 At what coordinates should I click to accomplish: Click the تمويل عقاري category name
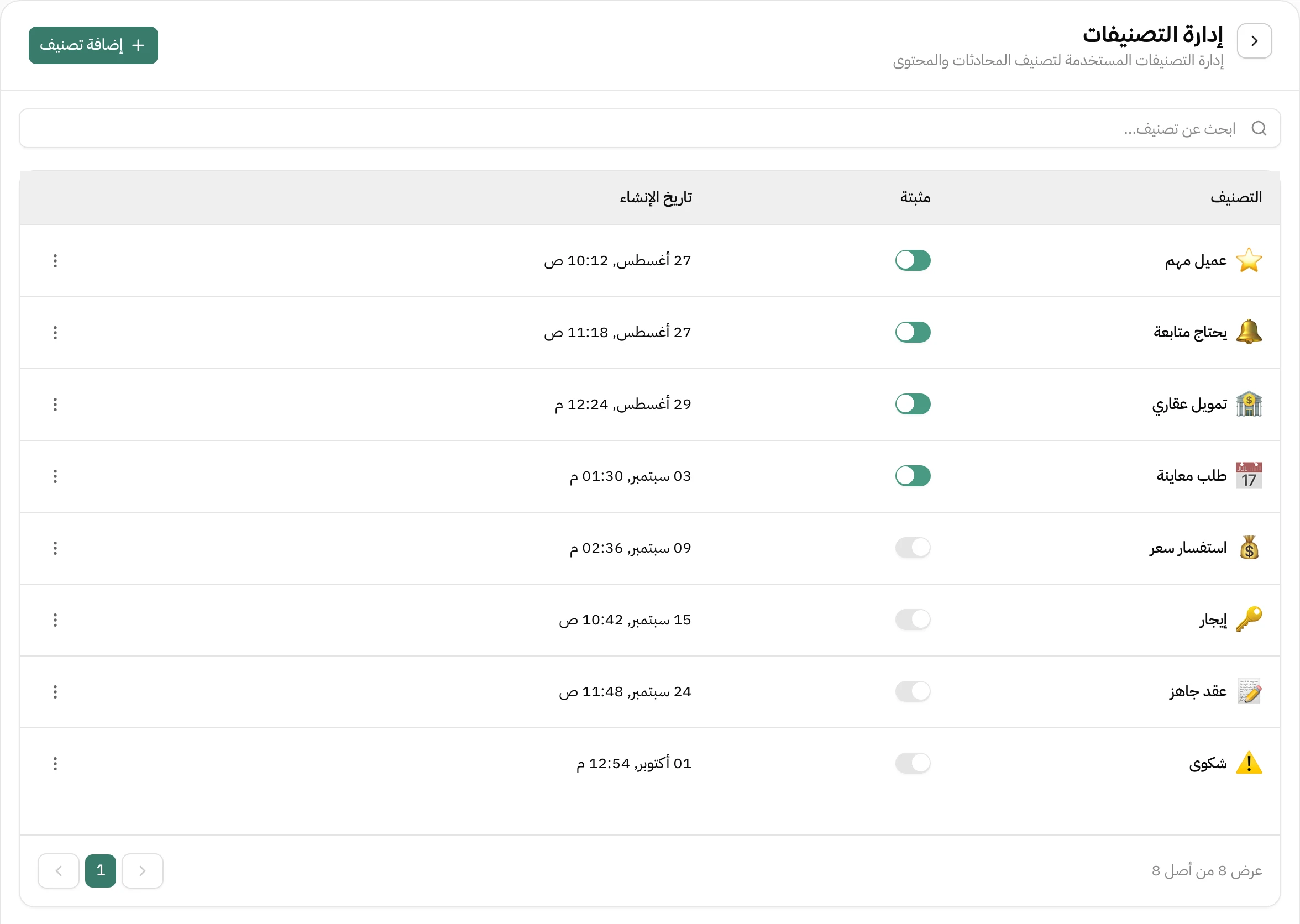pyautogui.click(x=1189, y=405)
